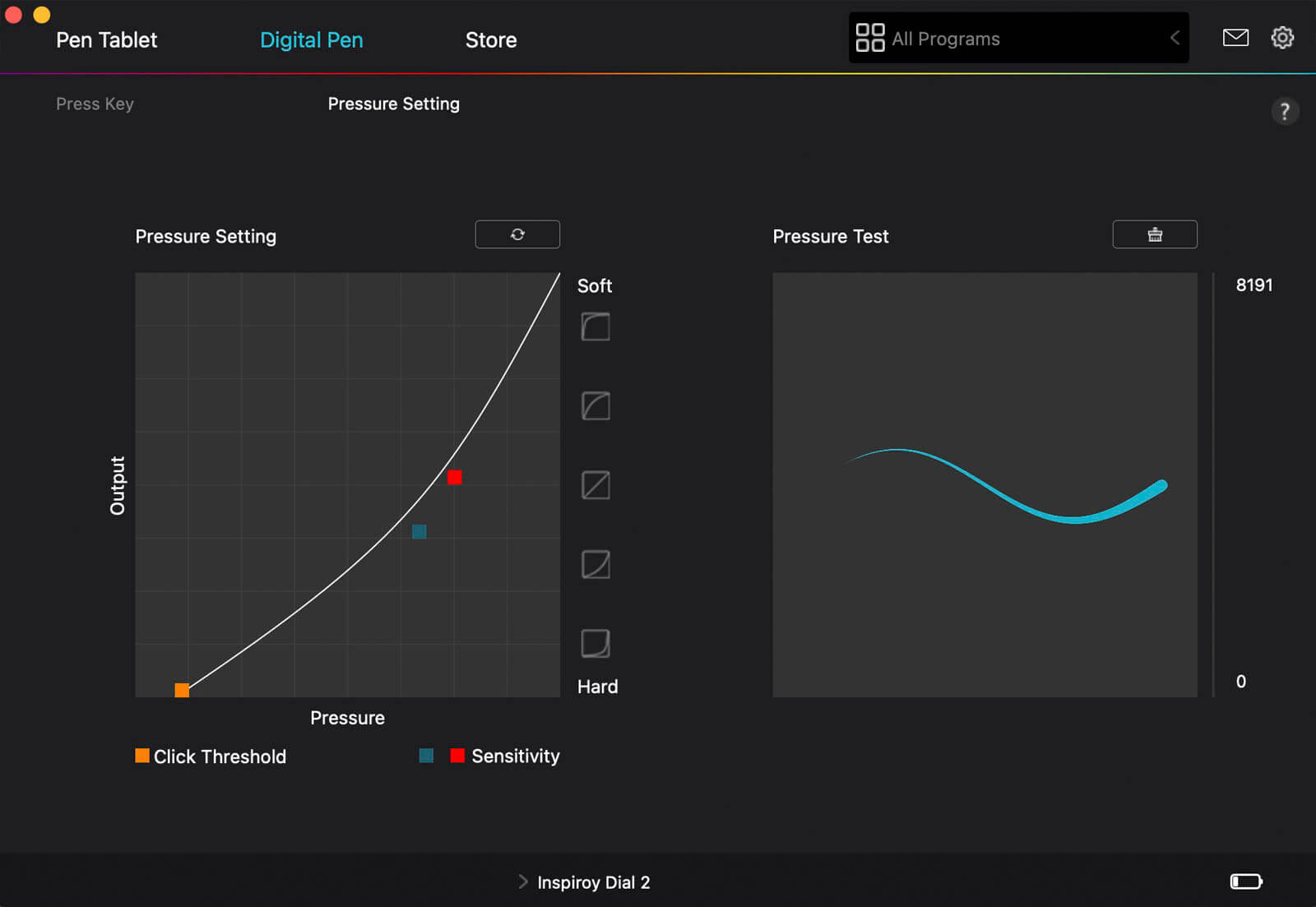
Task: Clear the Pressure Test canvas
Action: [1154, 234]
